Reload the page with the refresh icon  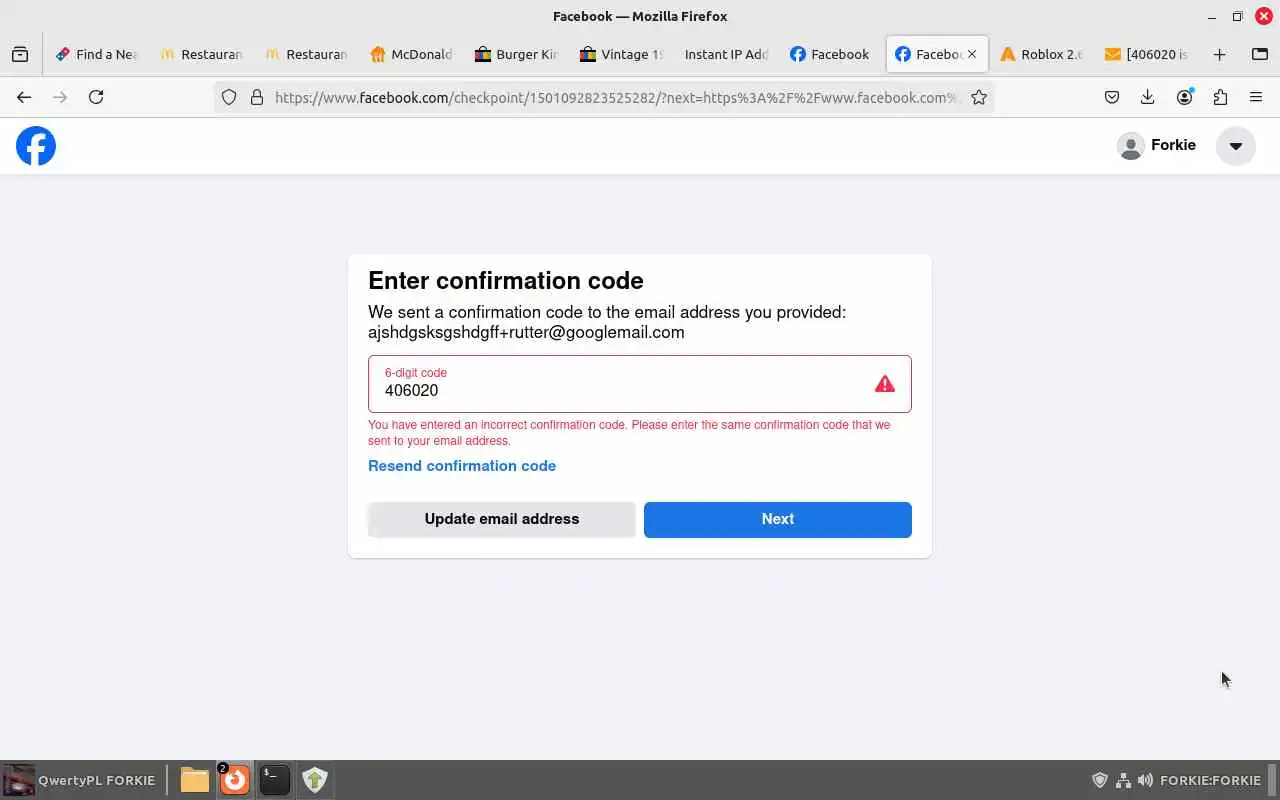tap(96, 97)
